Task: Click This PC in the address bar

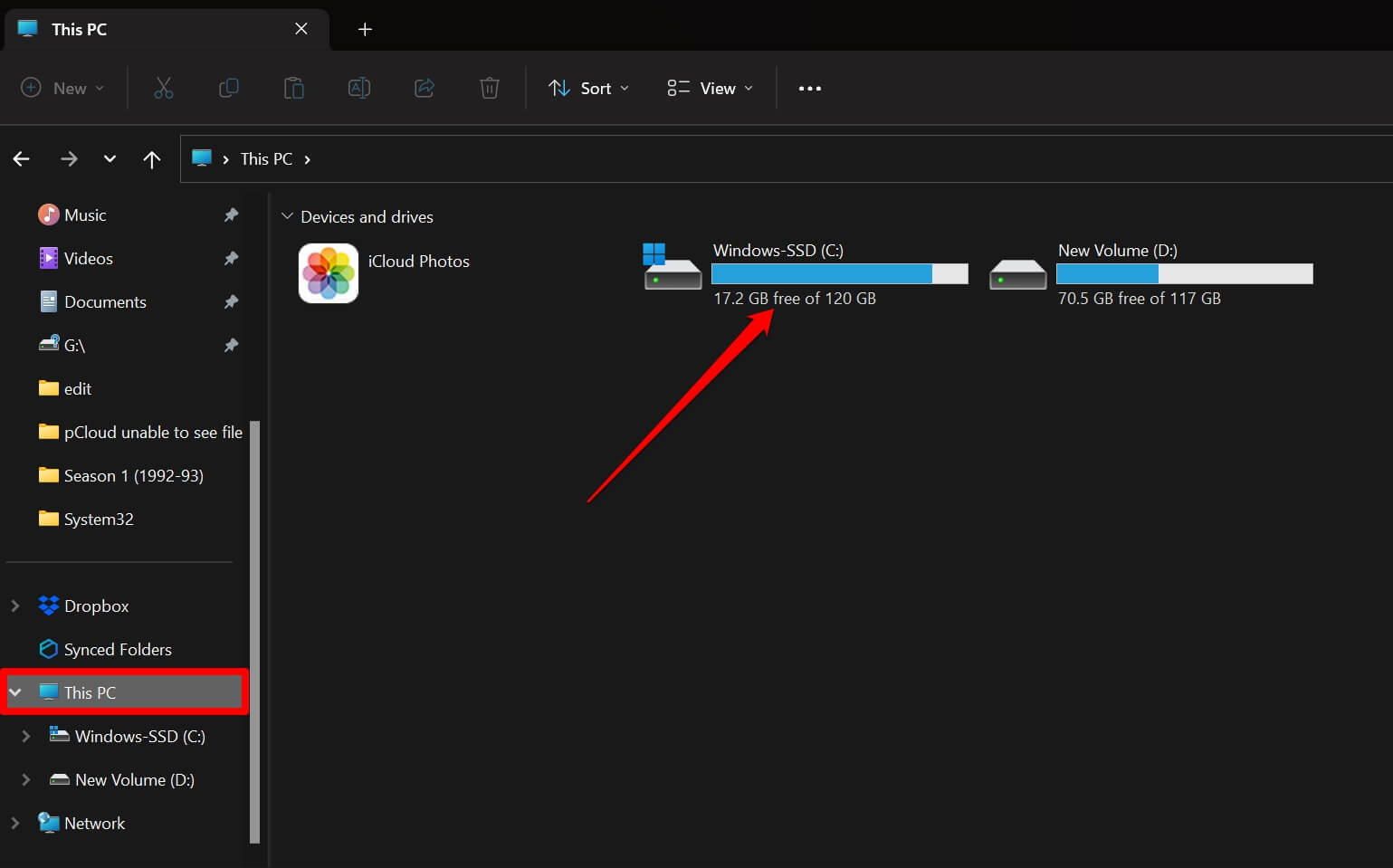Action: [264, 158]
